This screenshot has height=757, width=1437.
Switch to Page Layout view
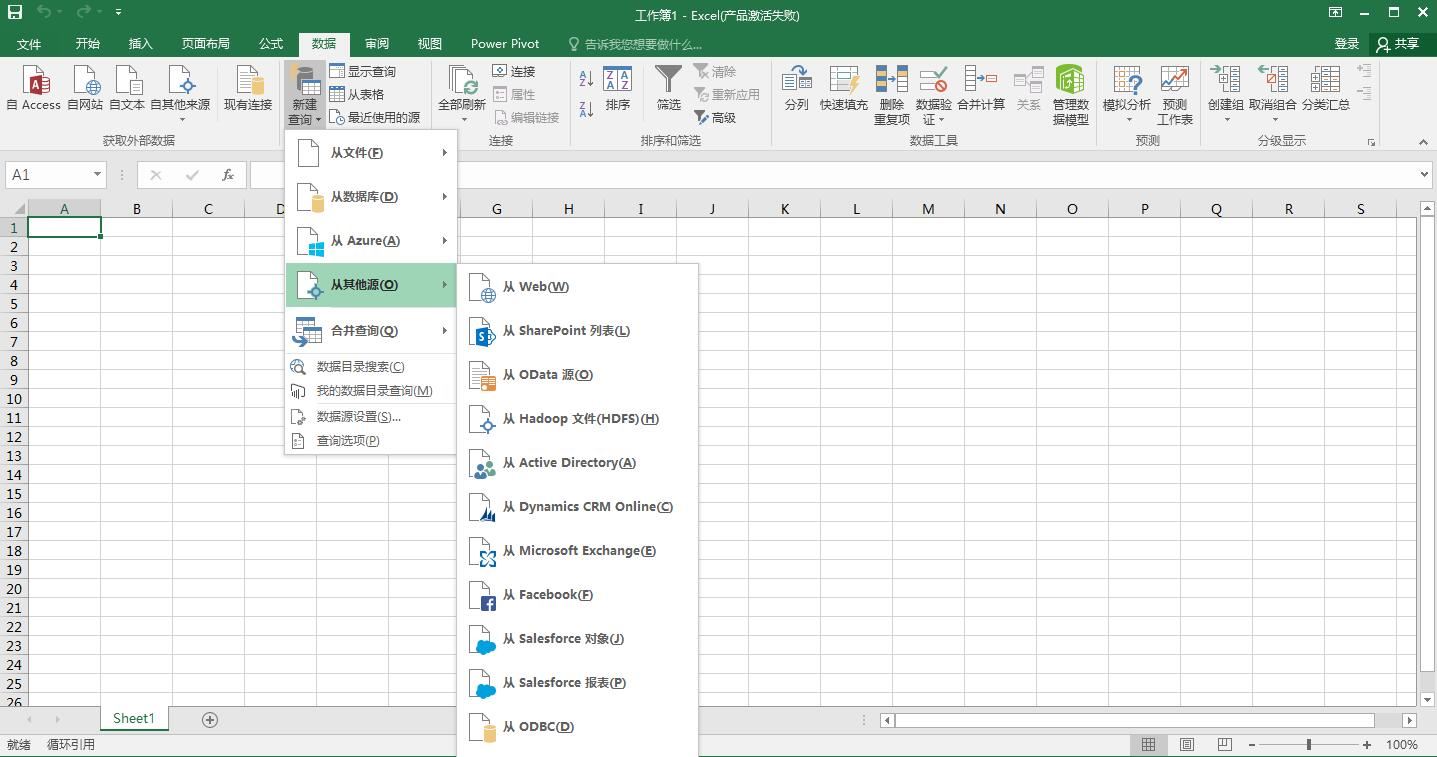coord(1187,745)
